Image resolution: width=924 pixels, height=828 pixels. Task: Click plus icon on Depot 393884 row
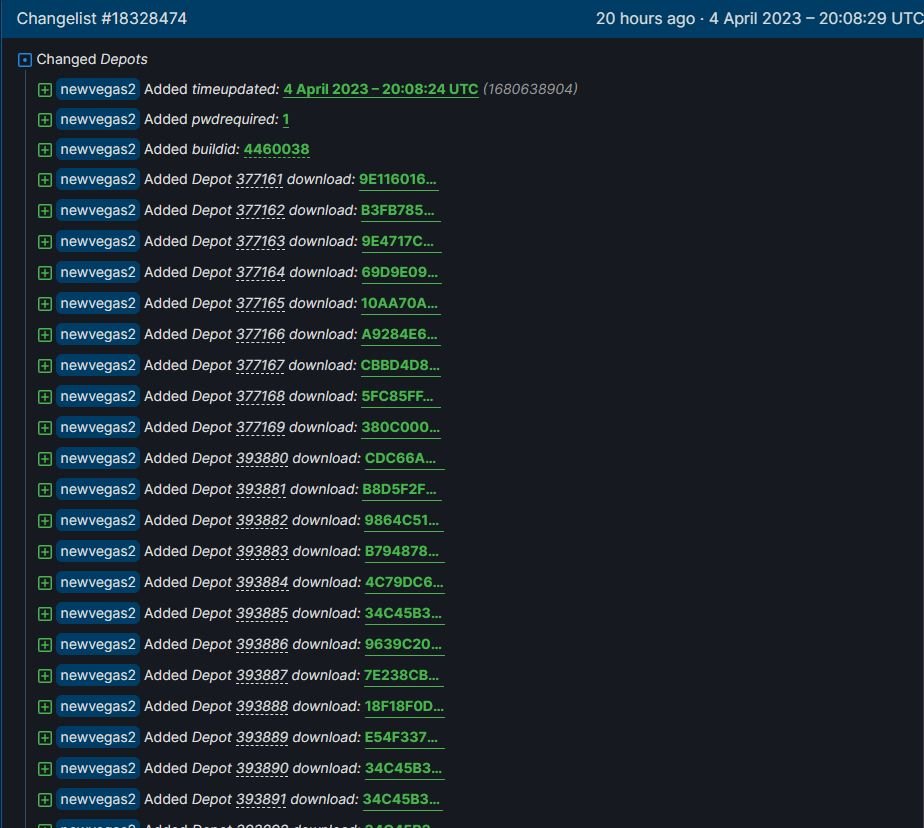click(45, 583)
